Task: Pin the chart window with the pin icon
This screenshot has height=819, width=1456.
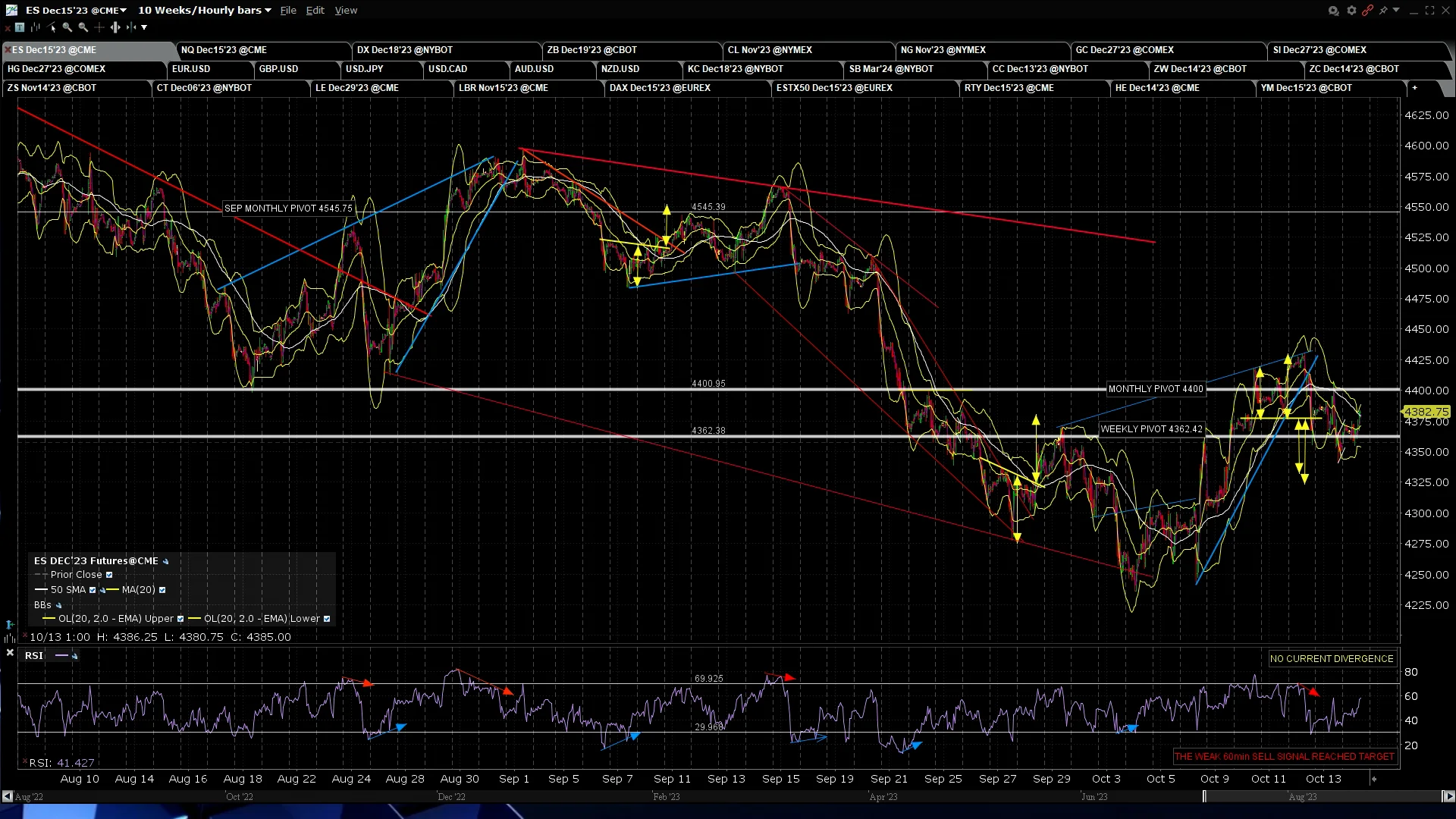Action: click(x=1383, y=11)
